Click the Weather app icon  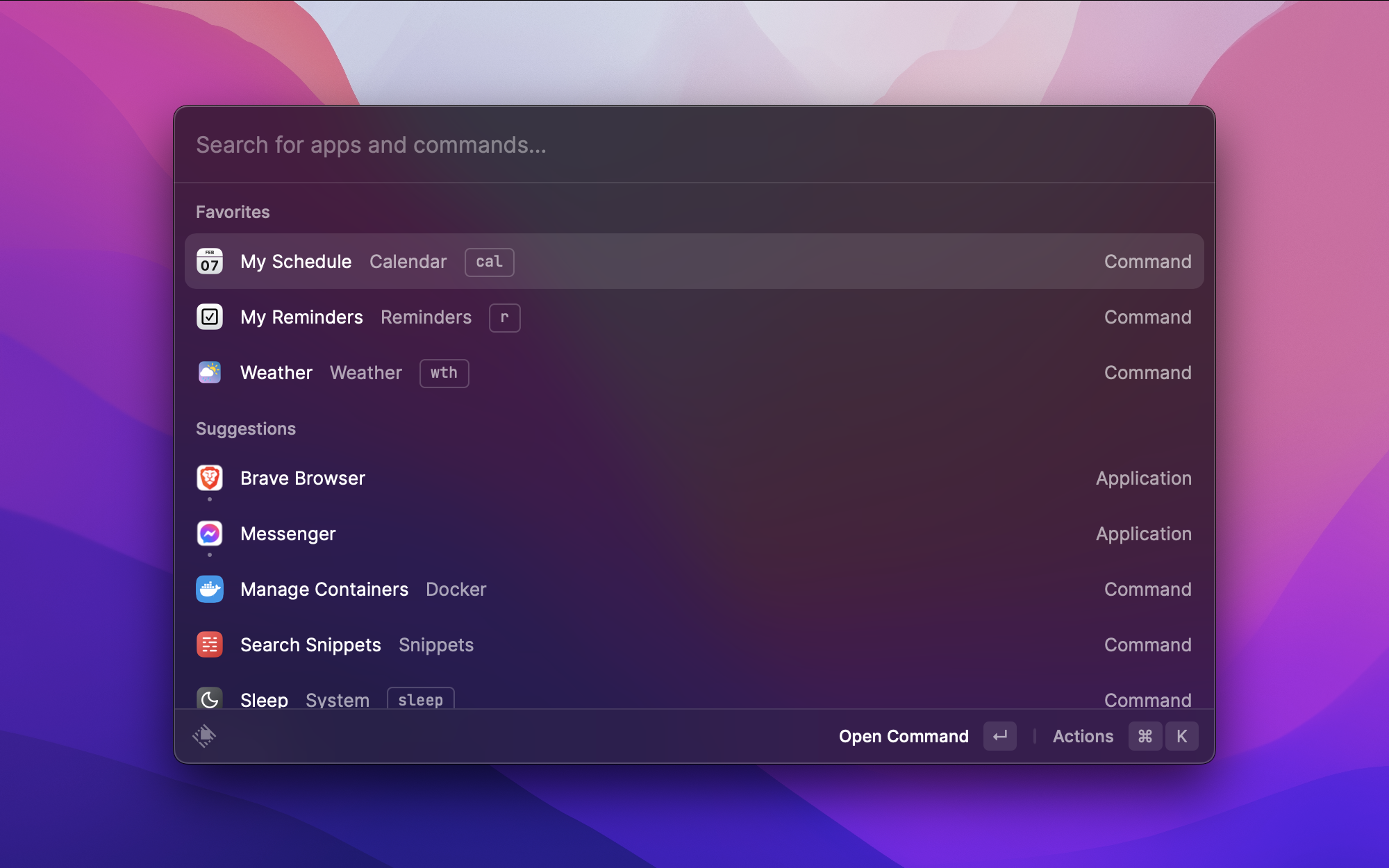[x=209, y=373]
